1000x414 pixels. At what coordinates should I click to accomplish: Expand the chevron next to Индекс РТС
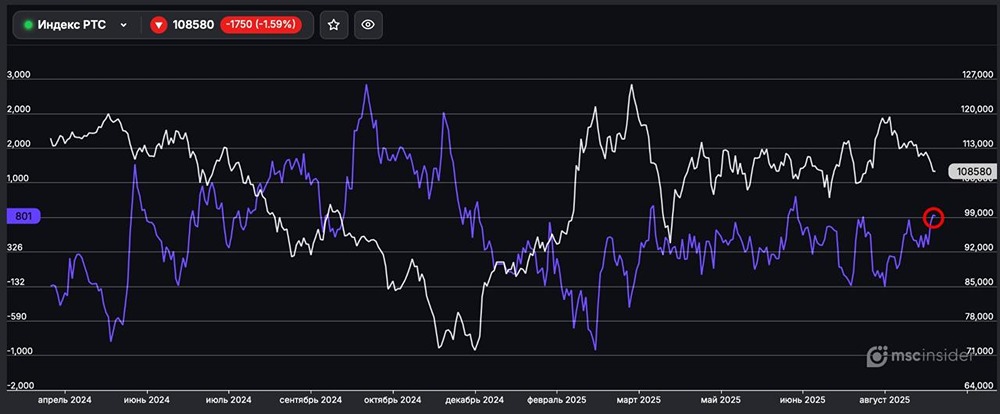pyautogui.click(x=123, y=25)
